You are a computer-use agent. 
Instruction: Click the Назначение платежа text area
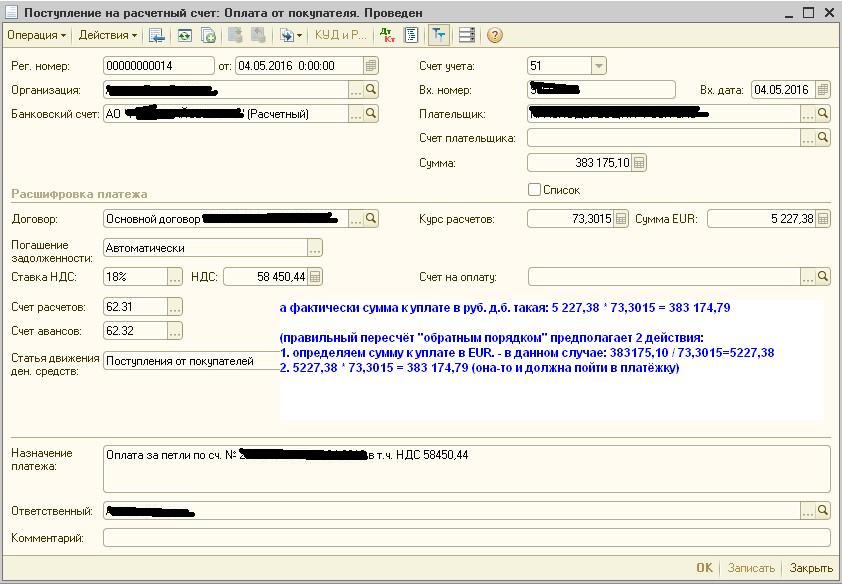466,469
